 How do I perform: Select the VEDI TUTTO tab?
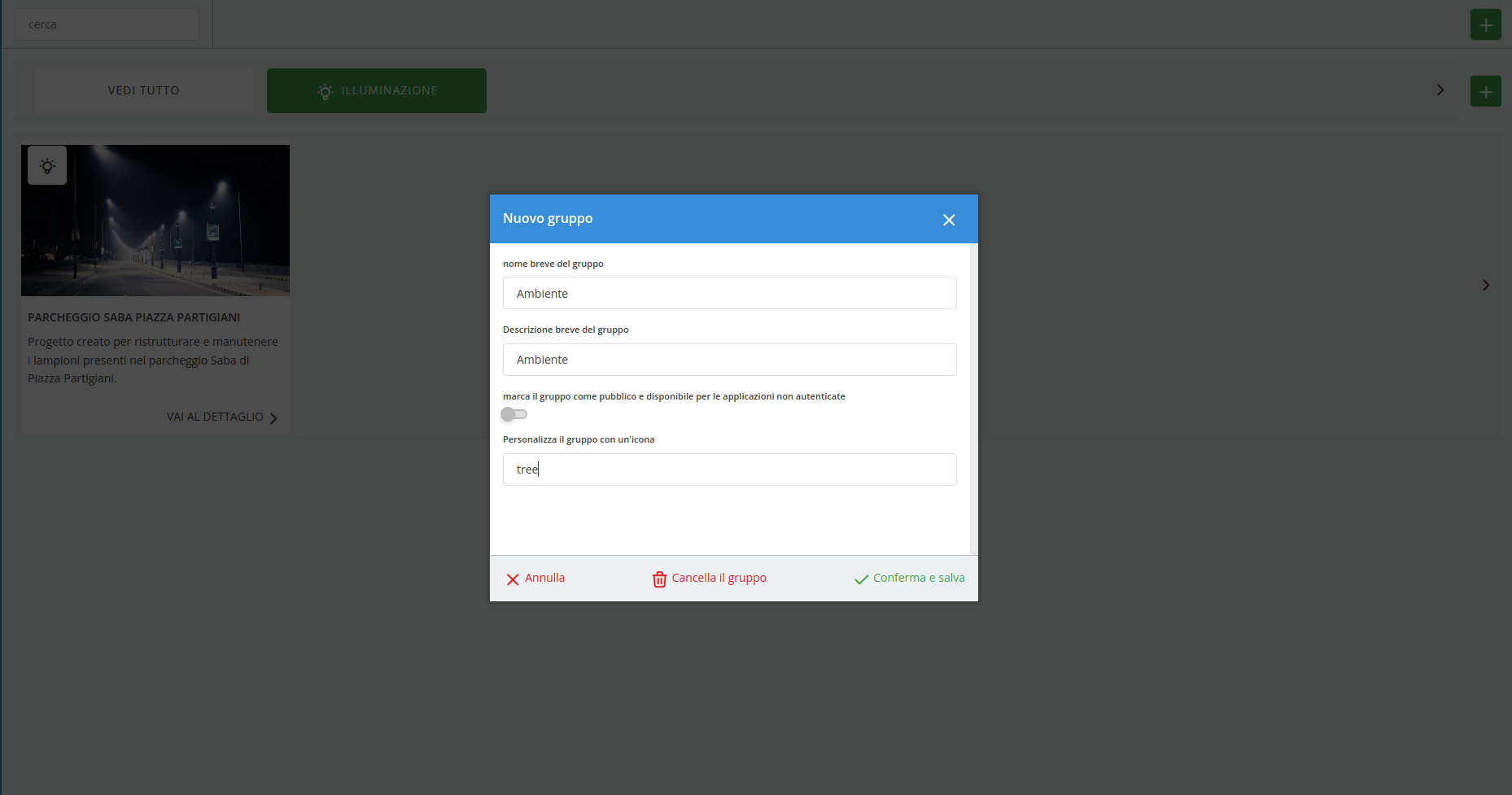pos(144,90)
